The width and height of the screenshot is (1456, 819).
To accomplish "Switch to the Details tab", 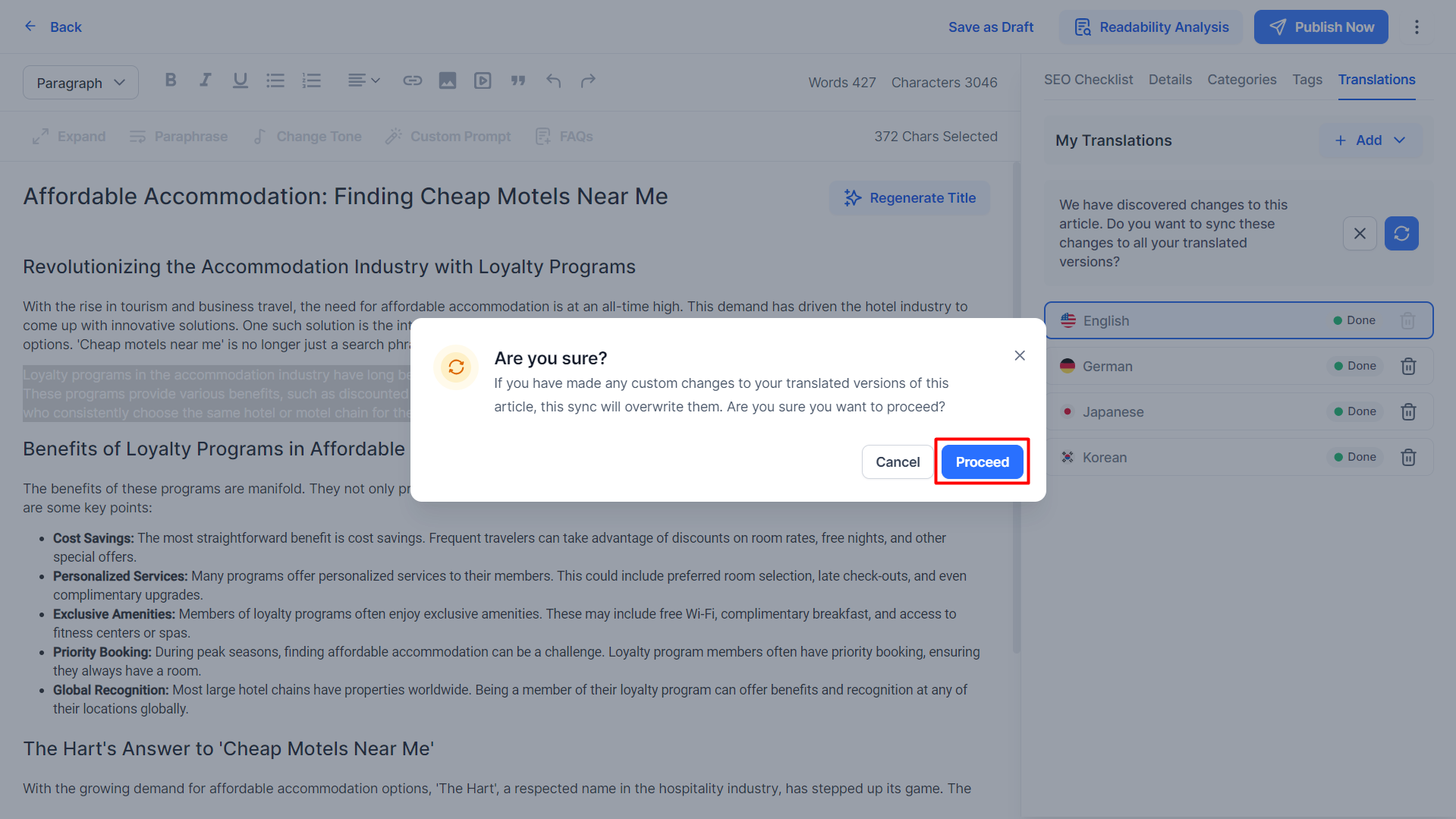I will [1170, 80].
